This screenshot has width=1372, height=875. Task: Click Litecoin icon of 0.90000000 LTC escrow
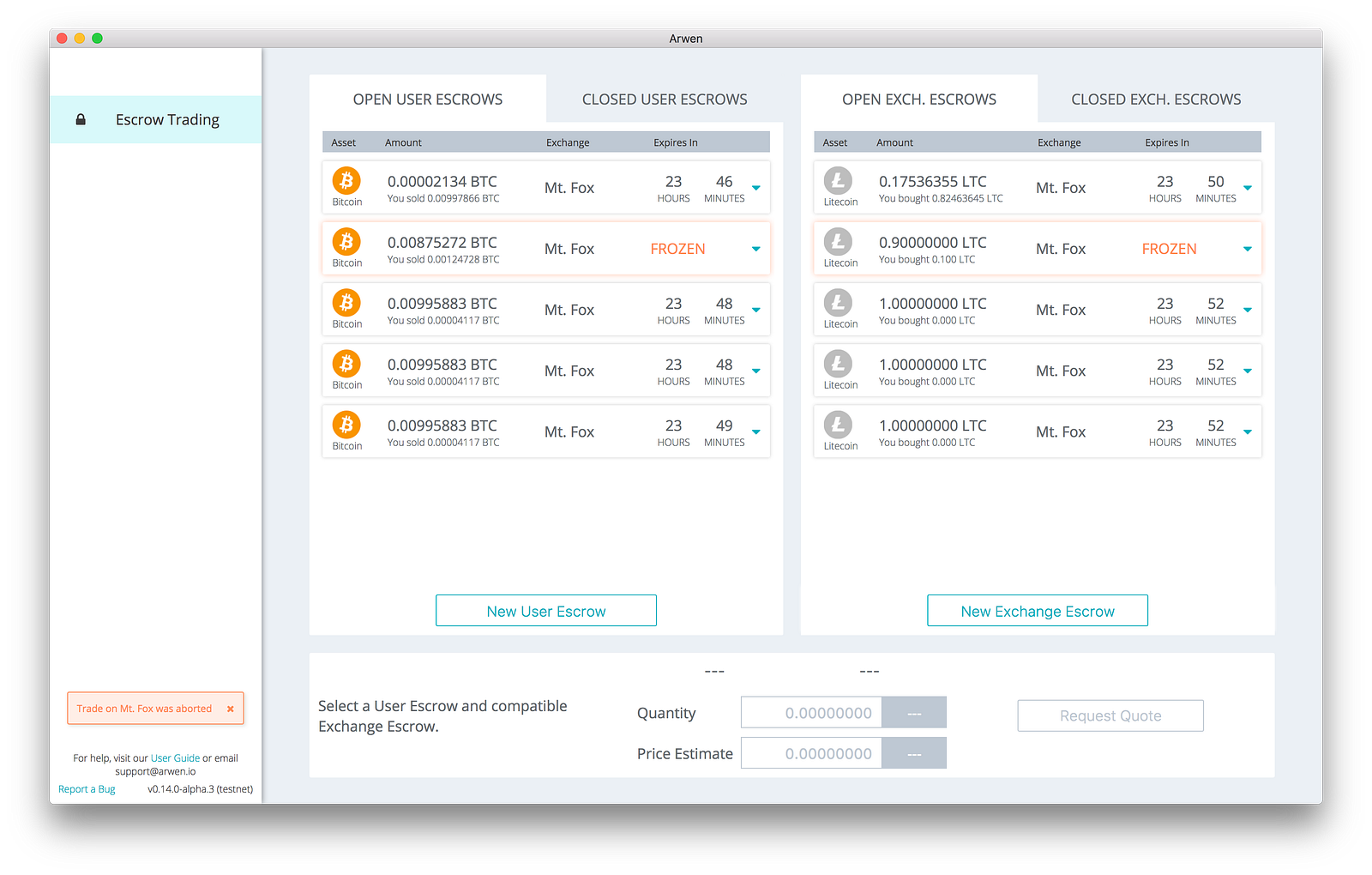838,241
